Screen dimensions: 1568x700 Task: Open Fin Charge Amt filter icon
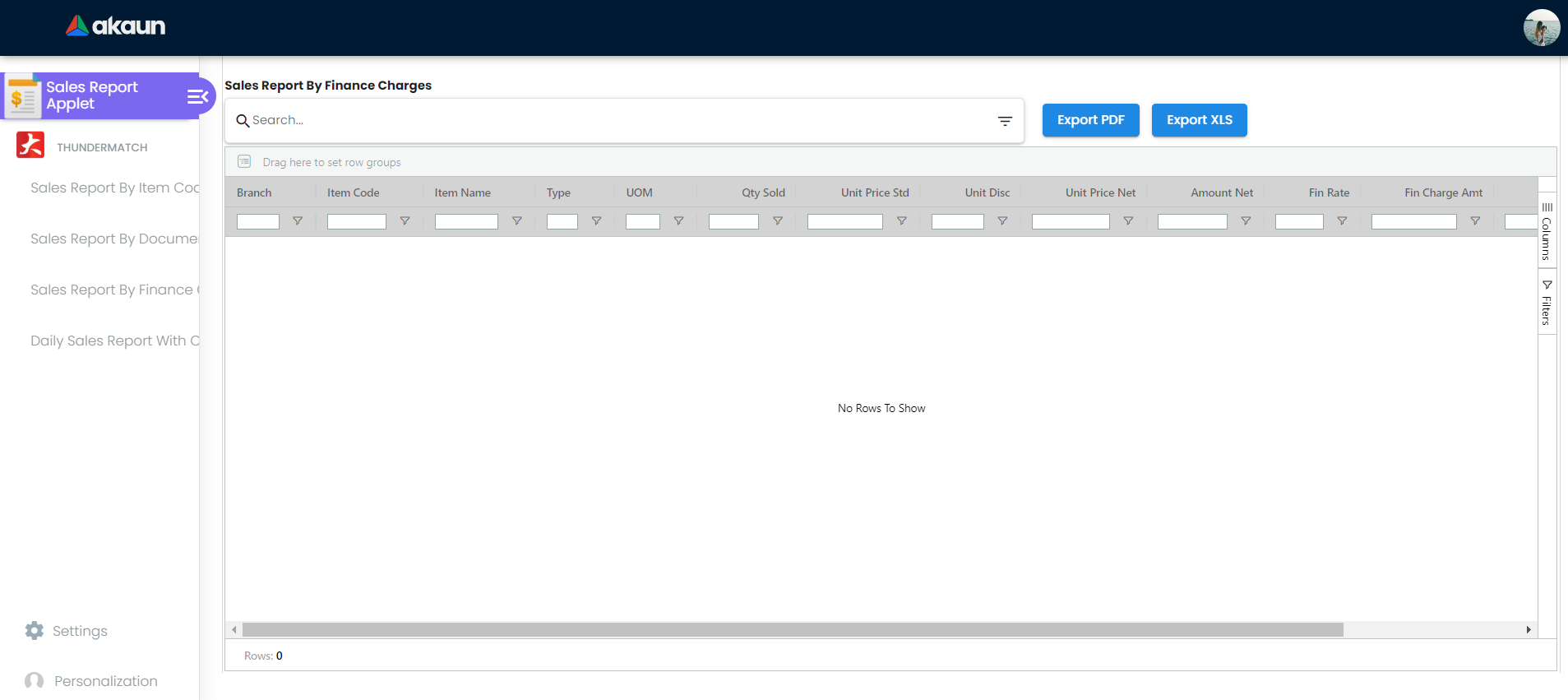[x=1475, y=221]
